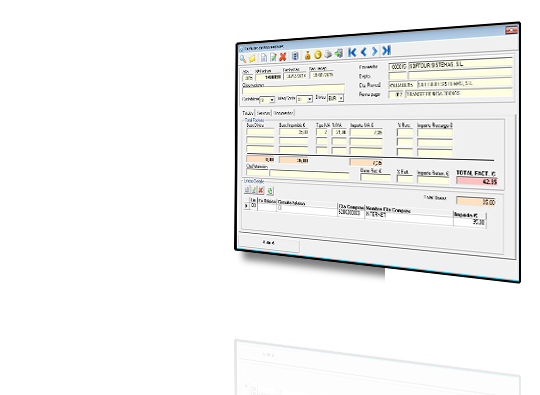The image size is (540, 395).
Task: Exit using the green arrow door icon
Action: [x=339, y=53]
